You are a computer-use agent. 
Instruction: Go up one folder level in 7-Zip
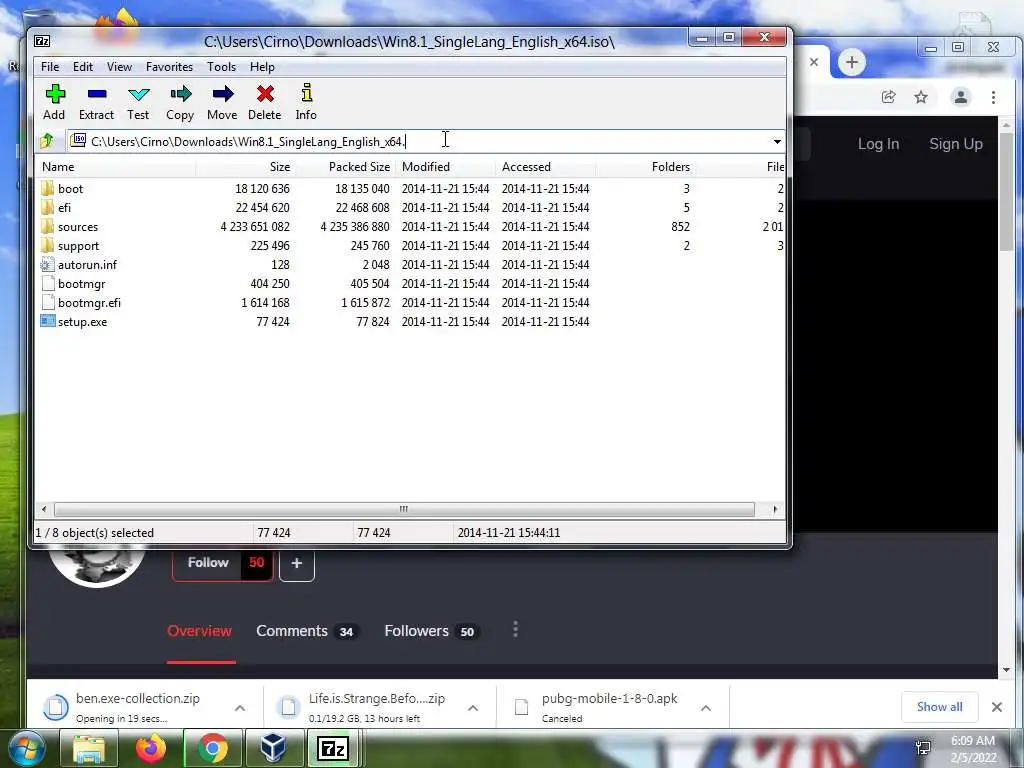(47, 141)
